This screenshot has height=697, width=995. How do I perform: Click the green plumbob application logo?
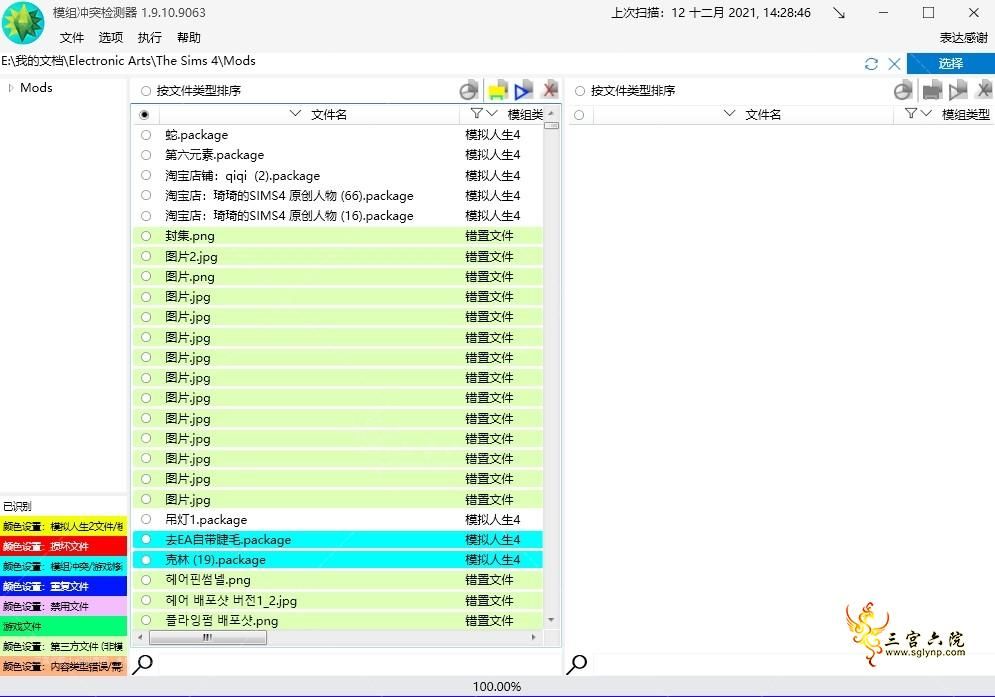point(23,23)
